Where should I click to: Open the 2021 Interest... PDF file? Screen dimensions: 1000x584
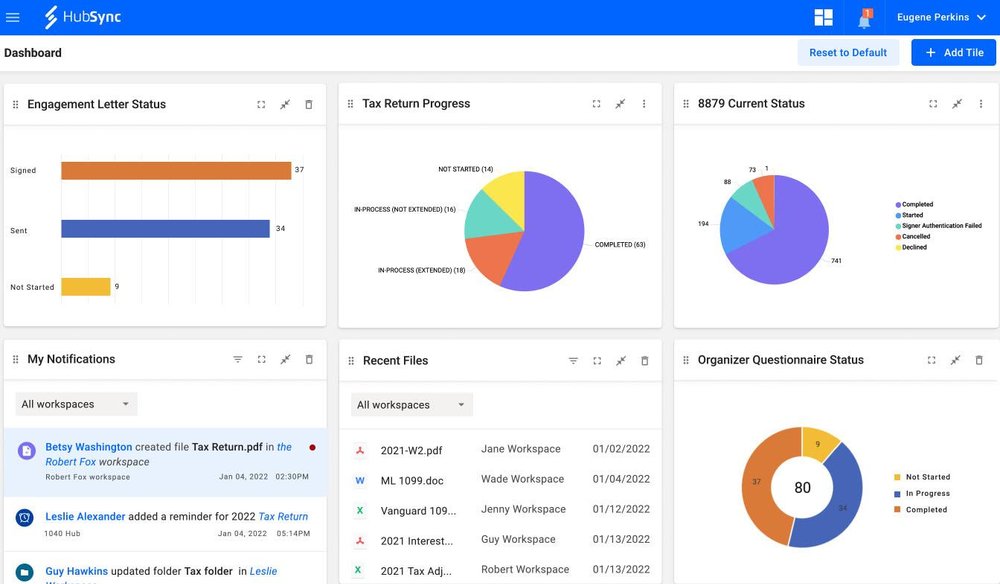pyautogui.click(x=416, y=541)
